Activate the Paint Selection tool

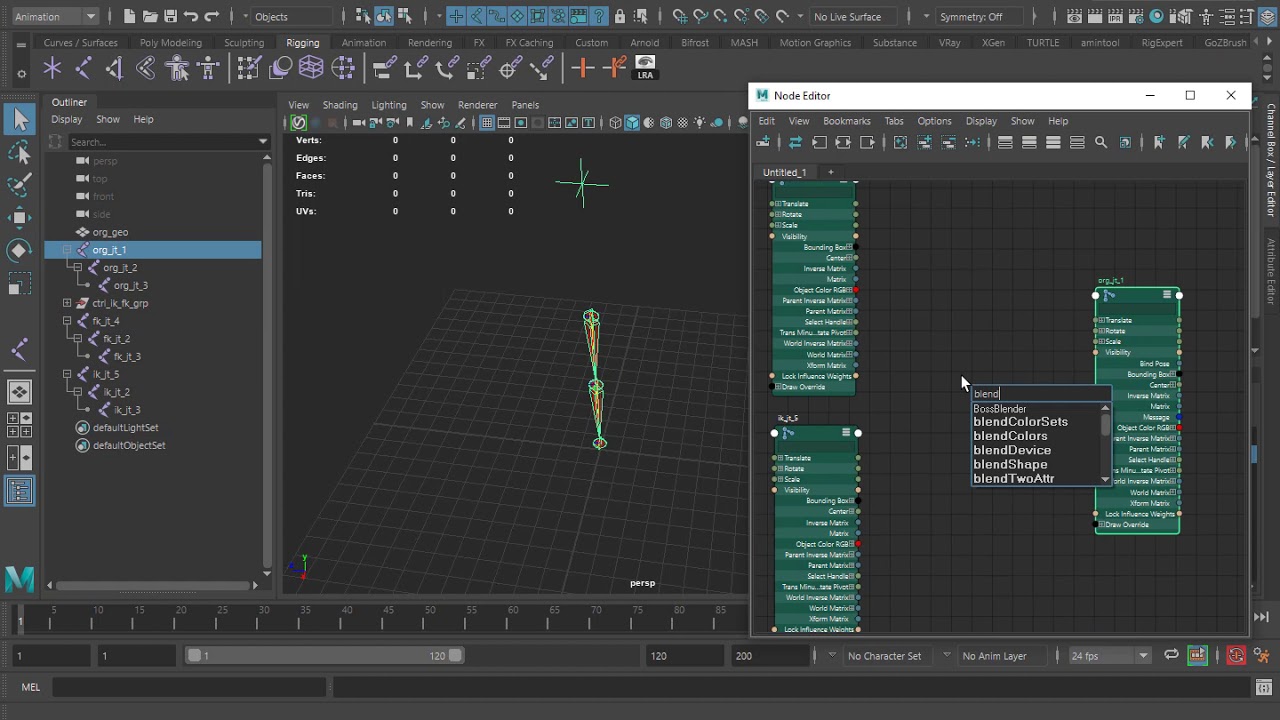(x=20, y=185)
